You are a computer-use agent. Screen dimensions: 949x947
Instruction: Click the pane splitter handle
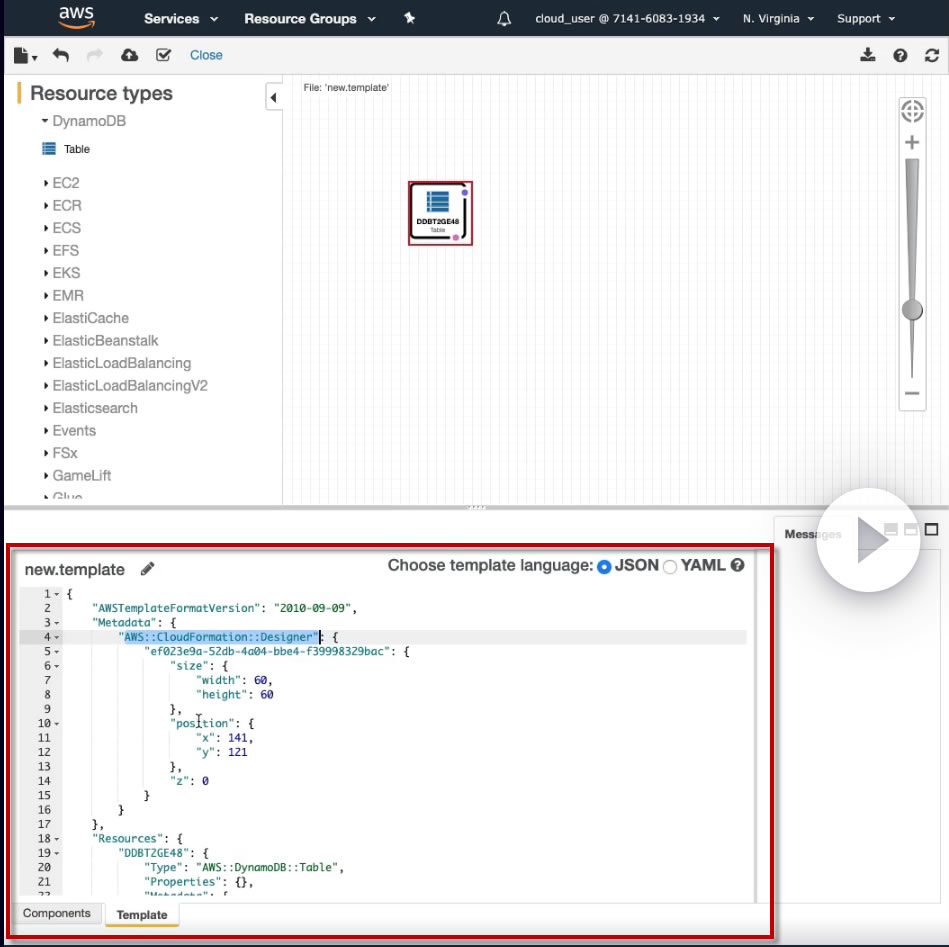pos(476,507)
